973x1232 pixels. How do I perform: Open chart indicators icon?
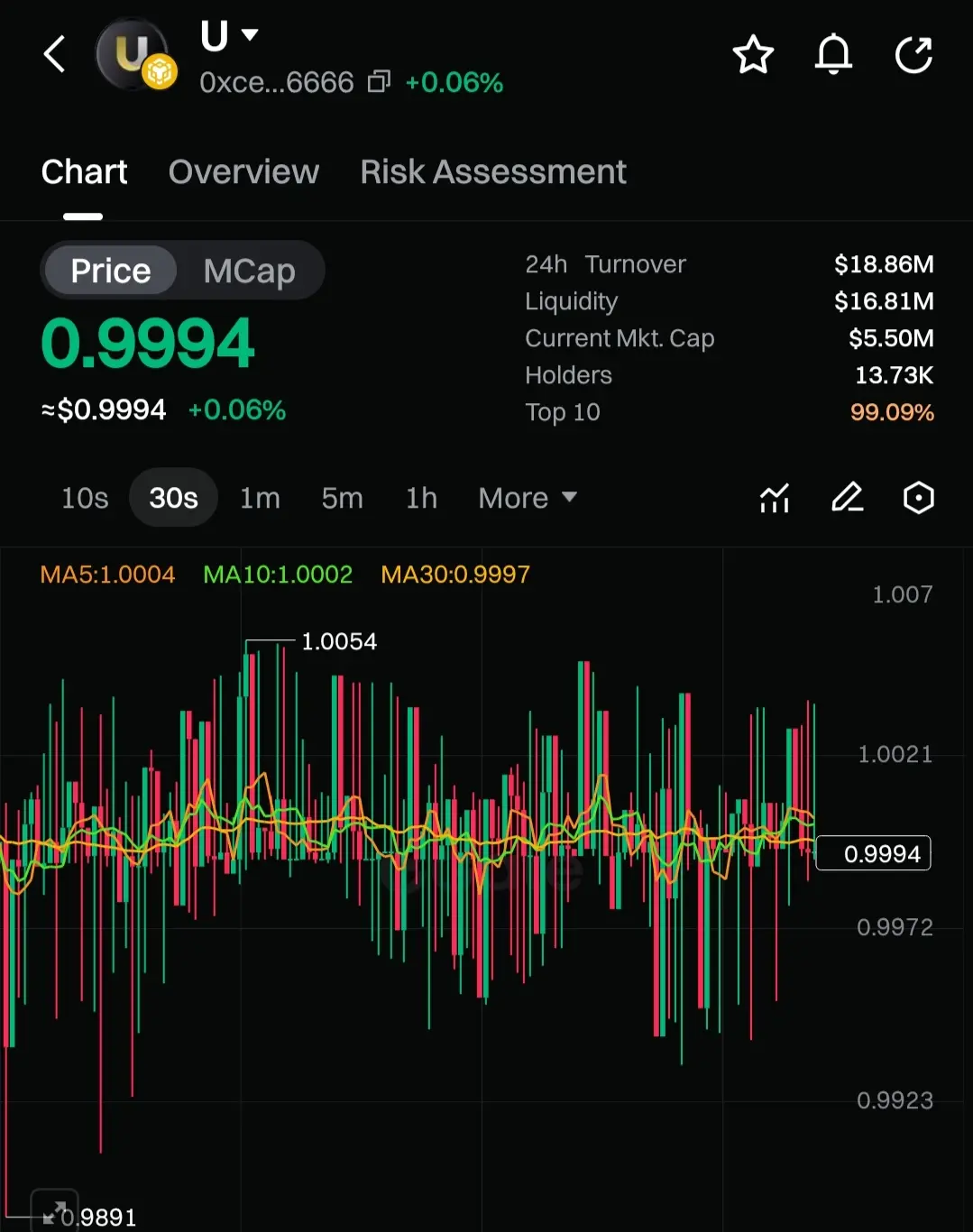(775, 498)
